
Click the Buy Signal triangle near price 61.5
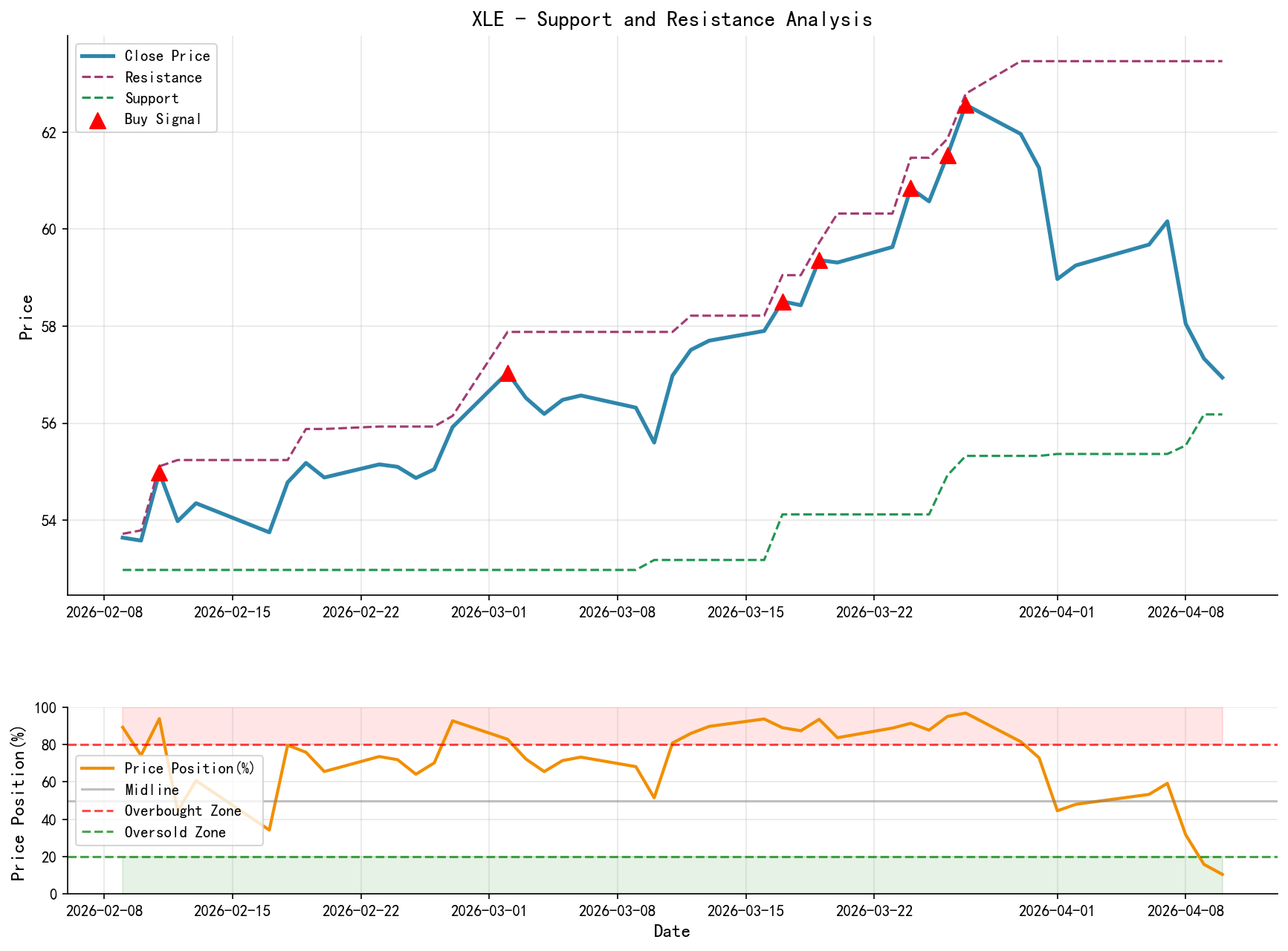(x=948, y=155)
